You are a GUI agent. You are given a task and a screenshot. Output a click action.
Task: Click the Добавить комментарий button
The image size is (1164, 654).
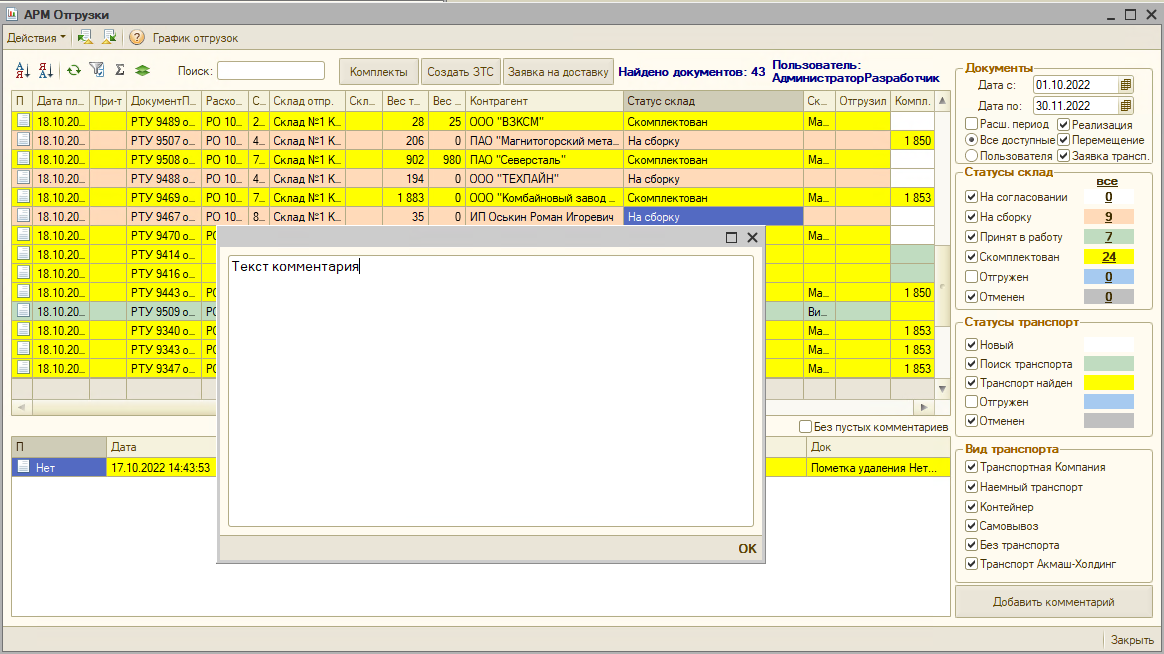(1053, 602)
